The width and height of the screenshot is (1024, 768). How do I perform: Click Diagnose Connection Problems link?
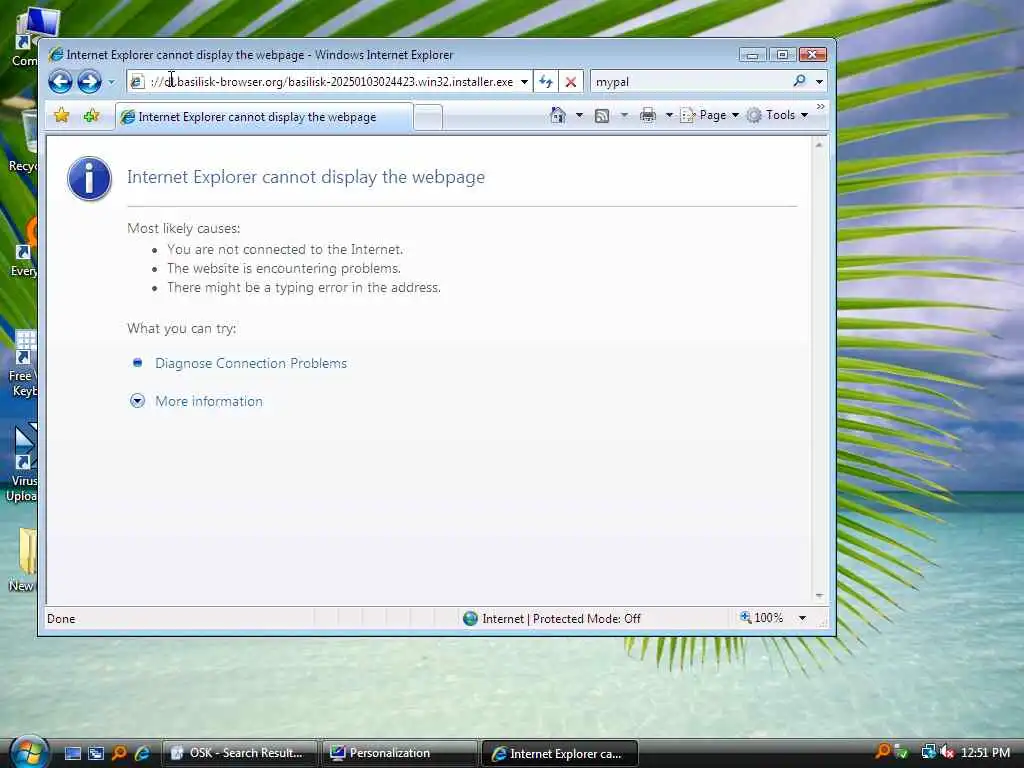click(x=251, y=363)
